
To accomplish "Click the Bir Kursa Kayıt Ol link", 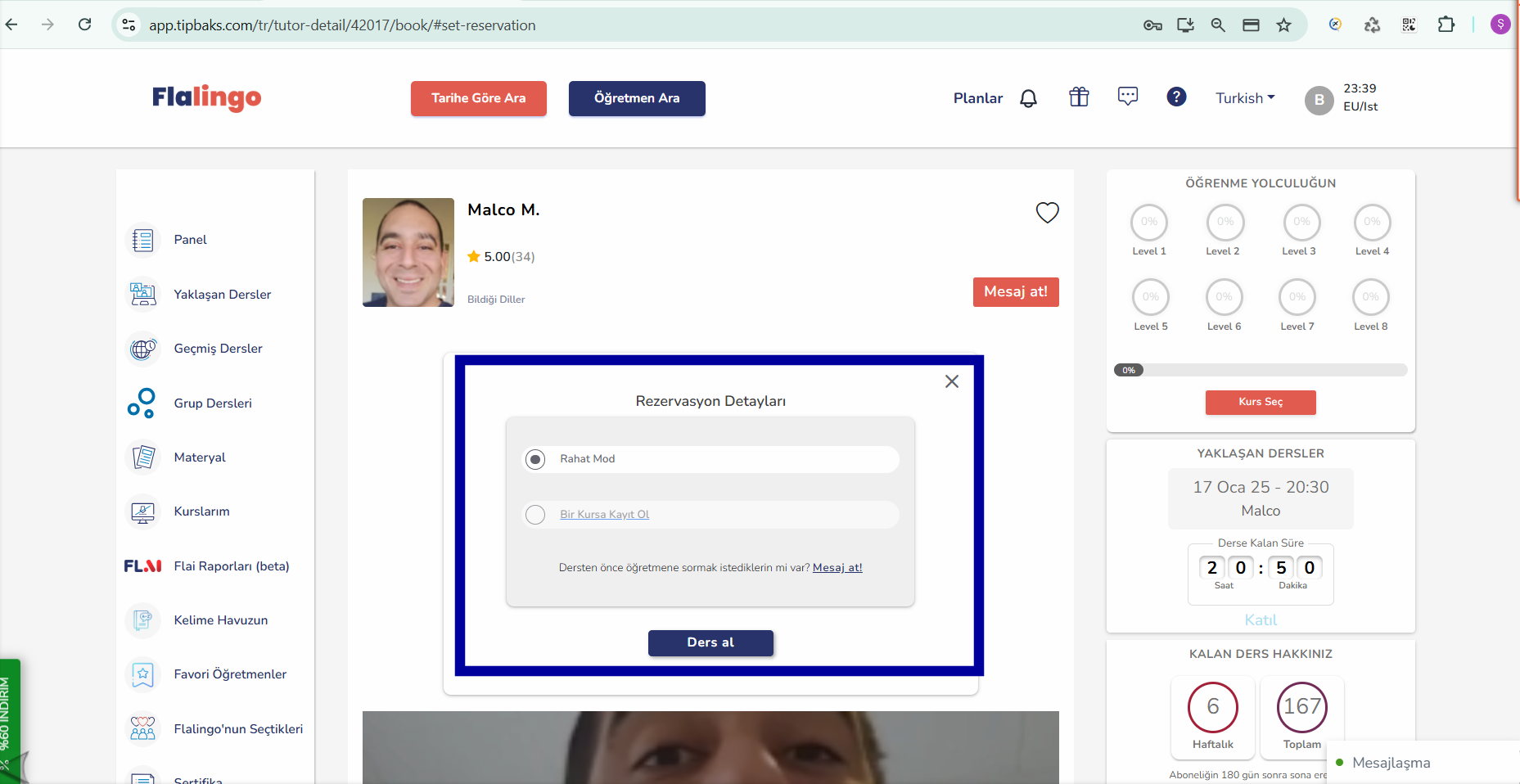I will click(605, 515).
